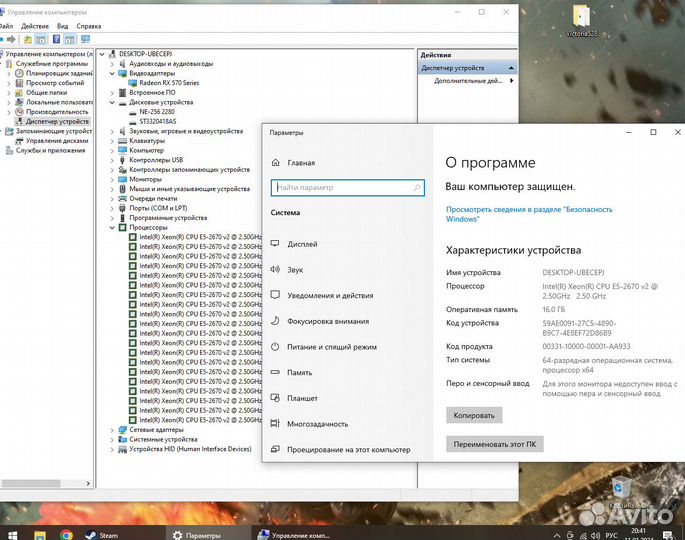Click the network icon in system tray
Screen dimensions: 685x540
click(583, 536)
